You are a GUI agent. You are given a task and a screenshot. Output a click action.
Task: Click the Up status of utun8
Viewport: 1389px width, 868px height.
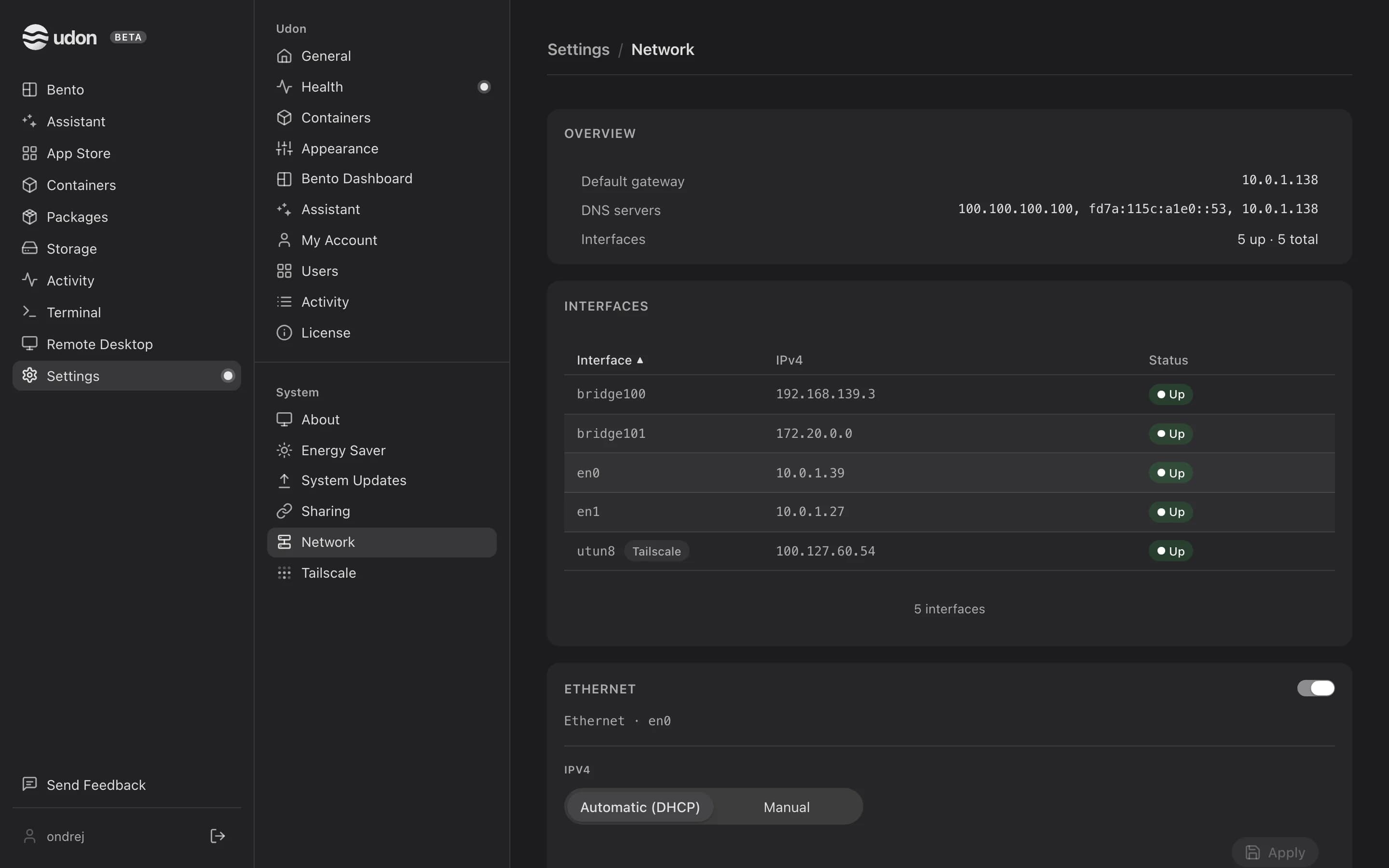tap(1171, 551)
